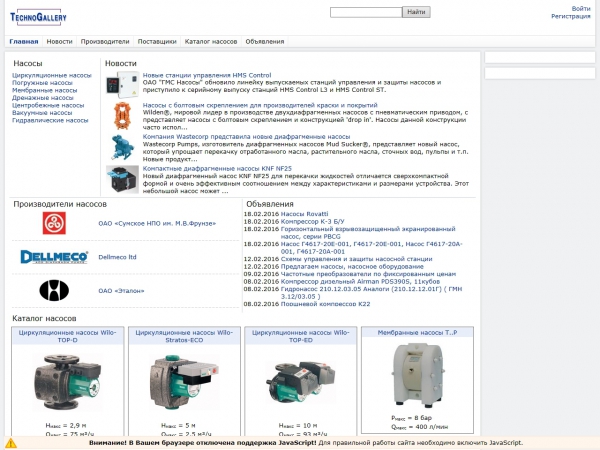Image resolution: width=600 pixels, height=450 pixels.
Task: Open Компактные диафрагменные насосы KNF NF25 link
Action: click(217, 168)
